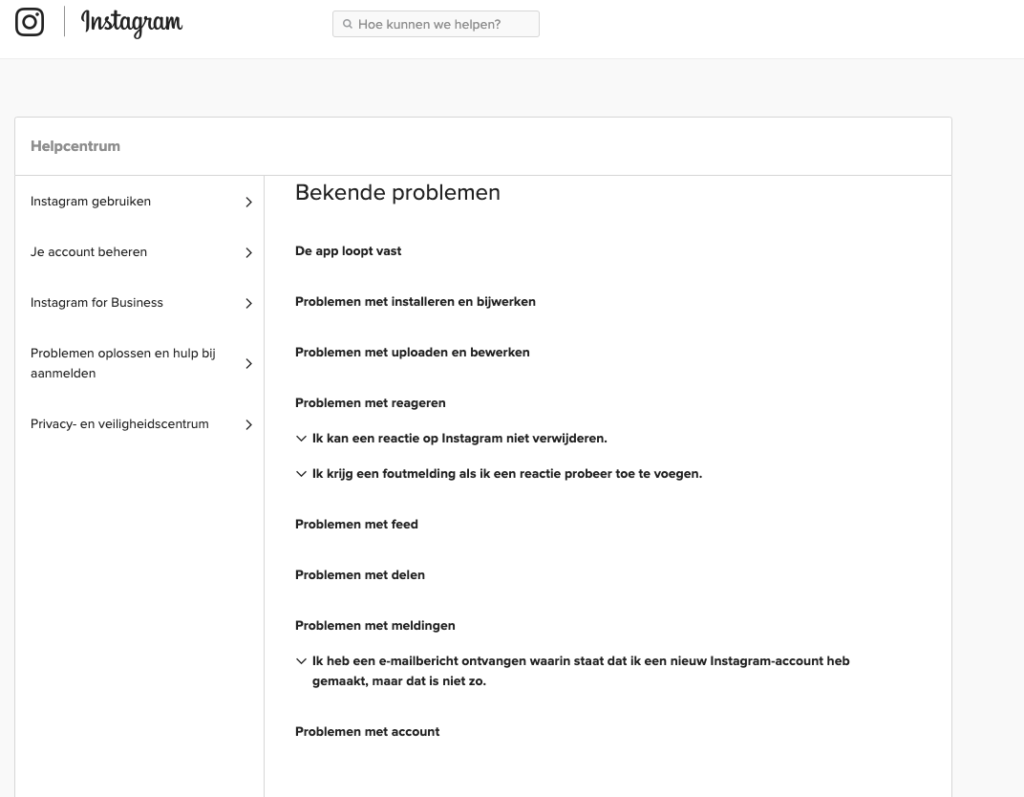
Task: Open 'Problemen met uploaden en bewerken'
Action: coord(412,352)
